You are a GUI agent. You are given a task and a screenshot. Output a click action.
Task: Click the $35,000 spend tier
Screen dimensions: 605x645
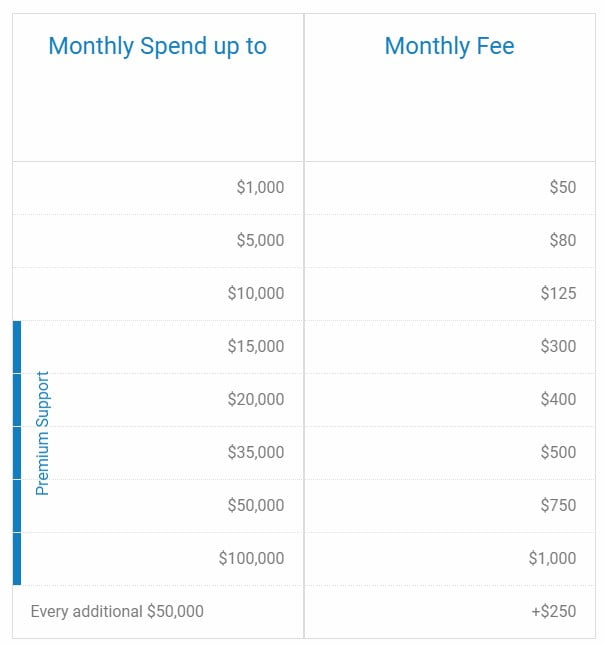(256, 452)
